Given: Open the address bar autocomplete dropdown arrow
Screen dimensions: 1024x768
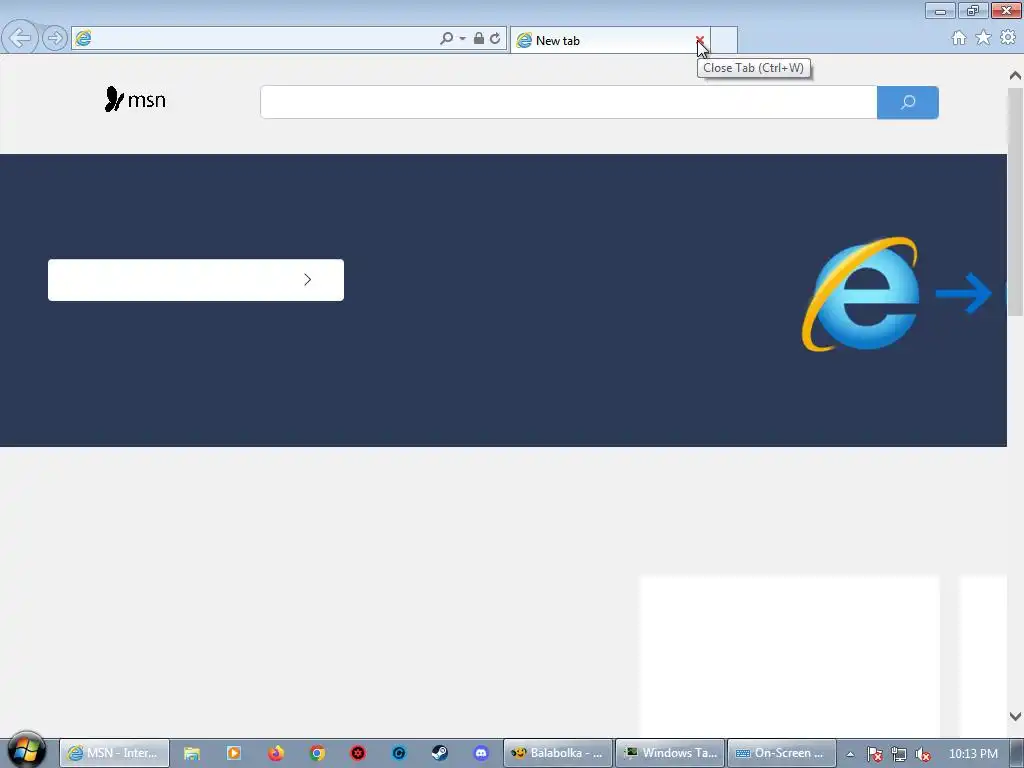Looking at the screenshot, I should tap(462, 39).
